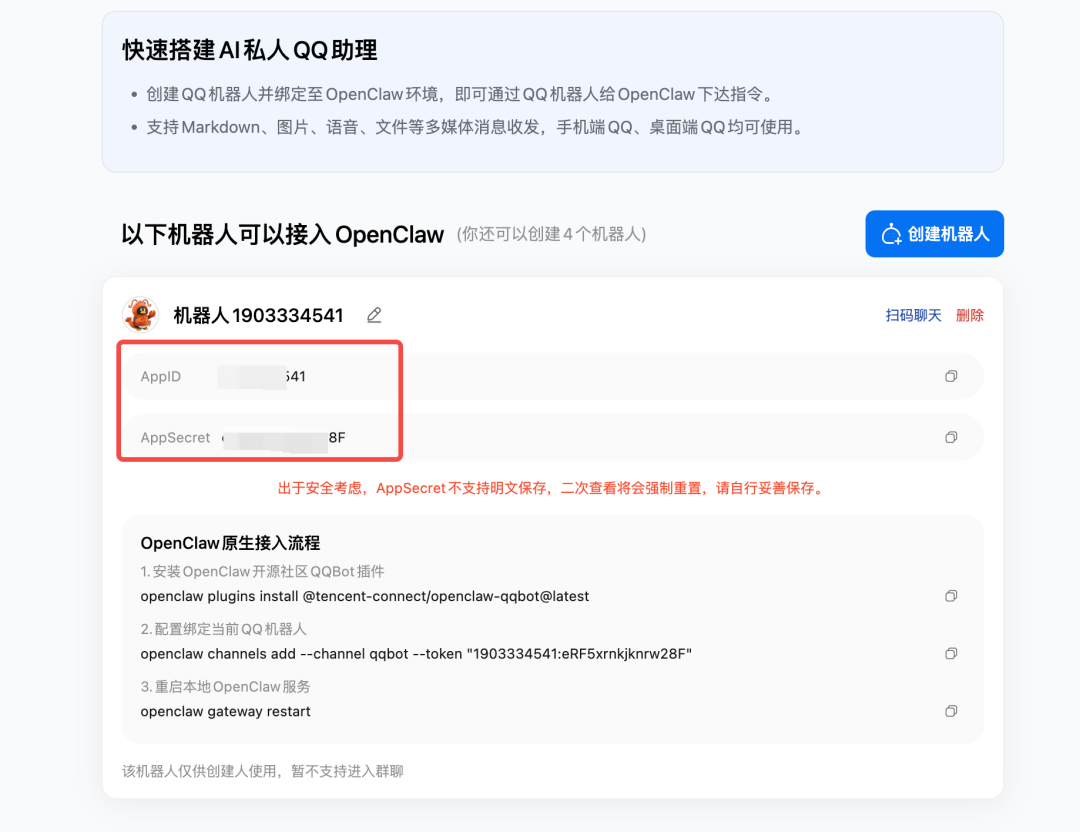Copy the AppSecret value

pos(950,437)
